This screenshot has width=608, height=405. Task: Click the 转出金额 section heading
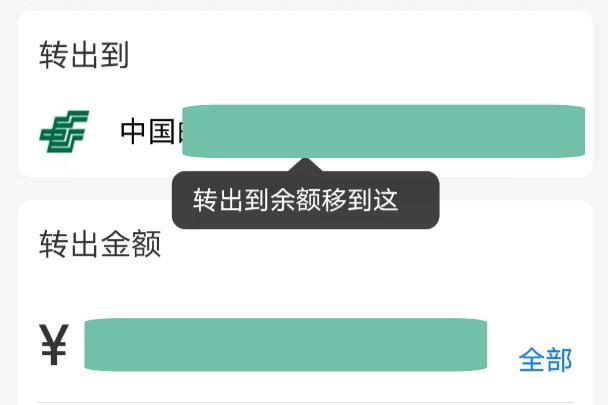(100, 245)
